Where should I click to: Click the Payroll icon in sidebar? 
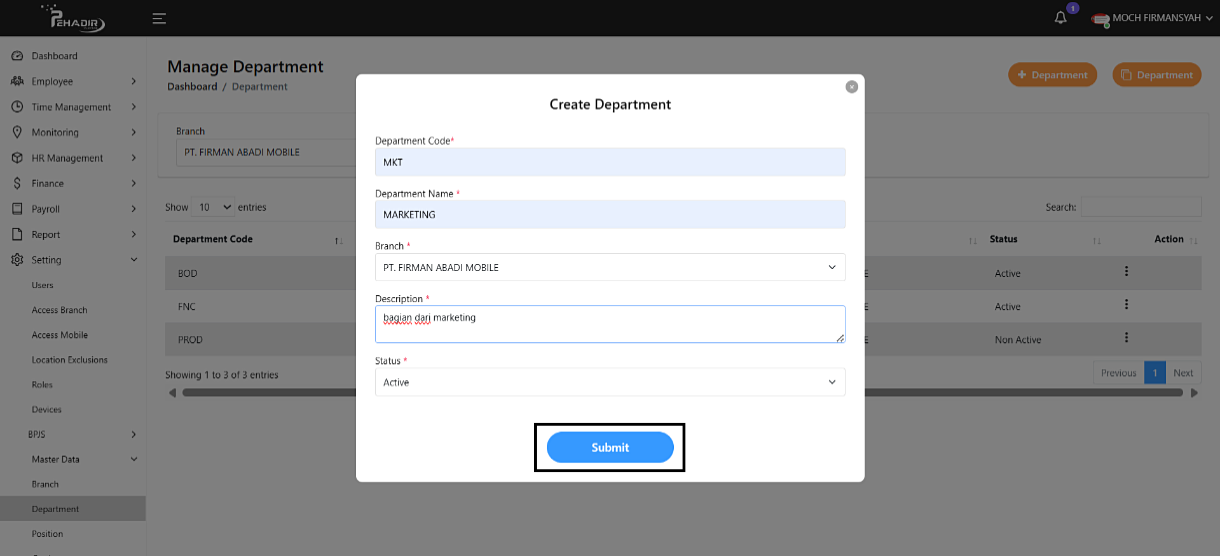17,209
